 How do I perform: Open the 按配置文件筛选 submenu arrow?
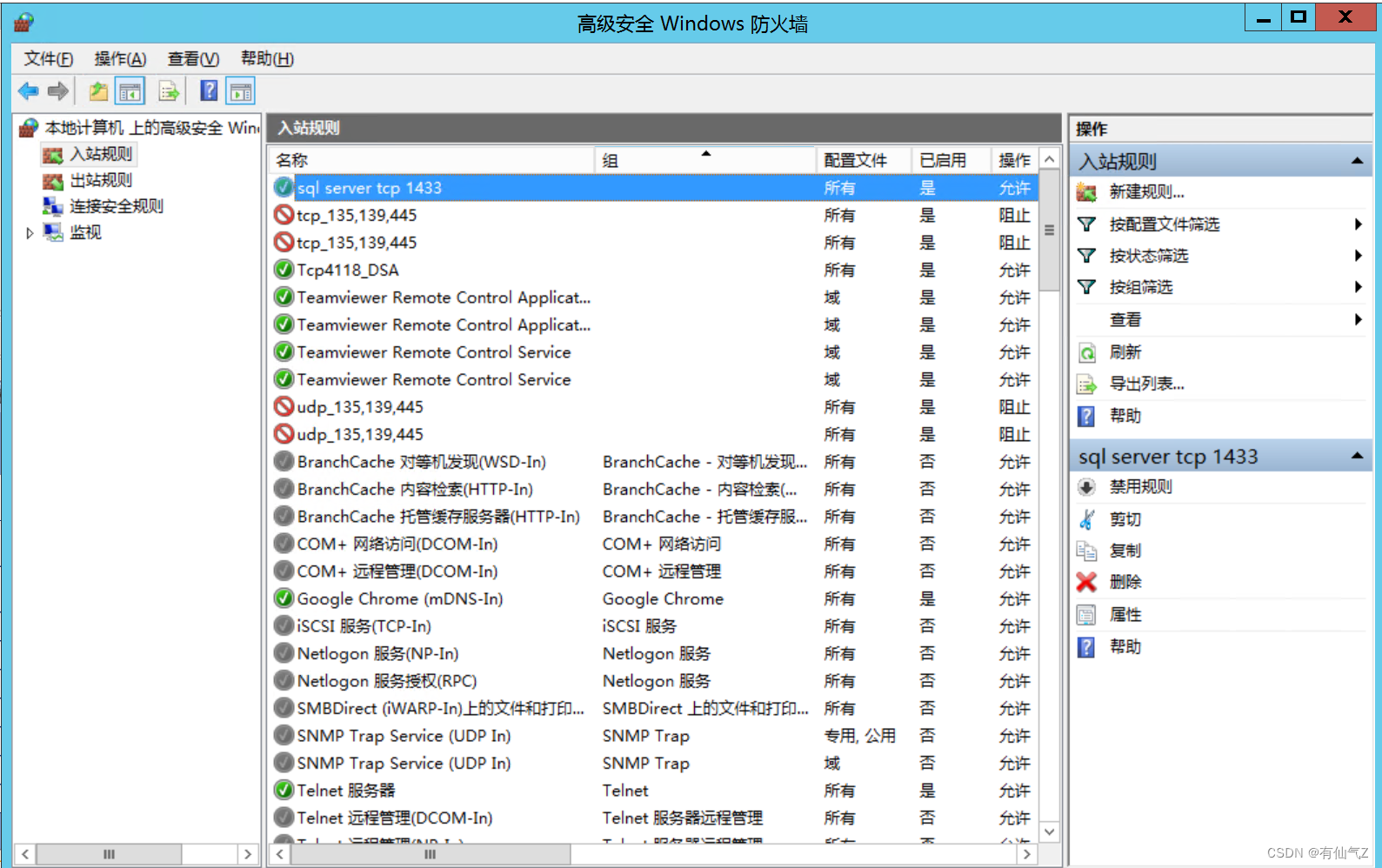tap(1358, 224)
